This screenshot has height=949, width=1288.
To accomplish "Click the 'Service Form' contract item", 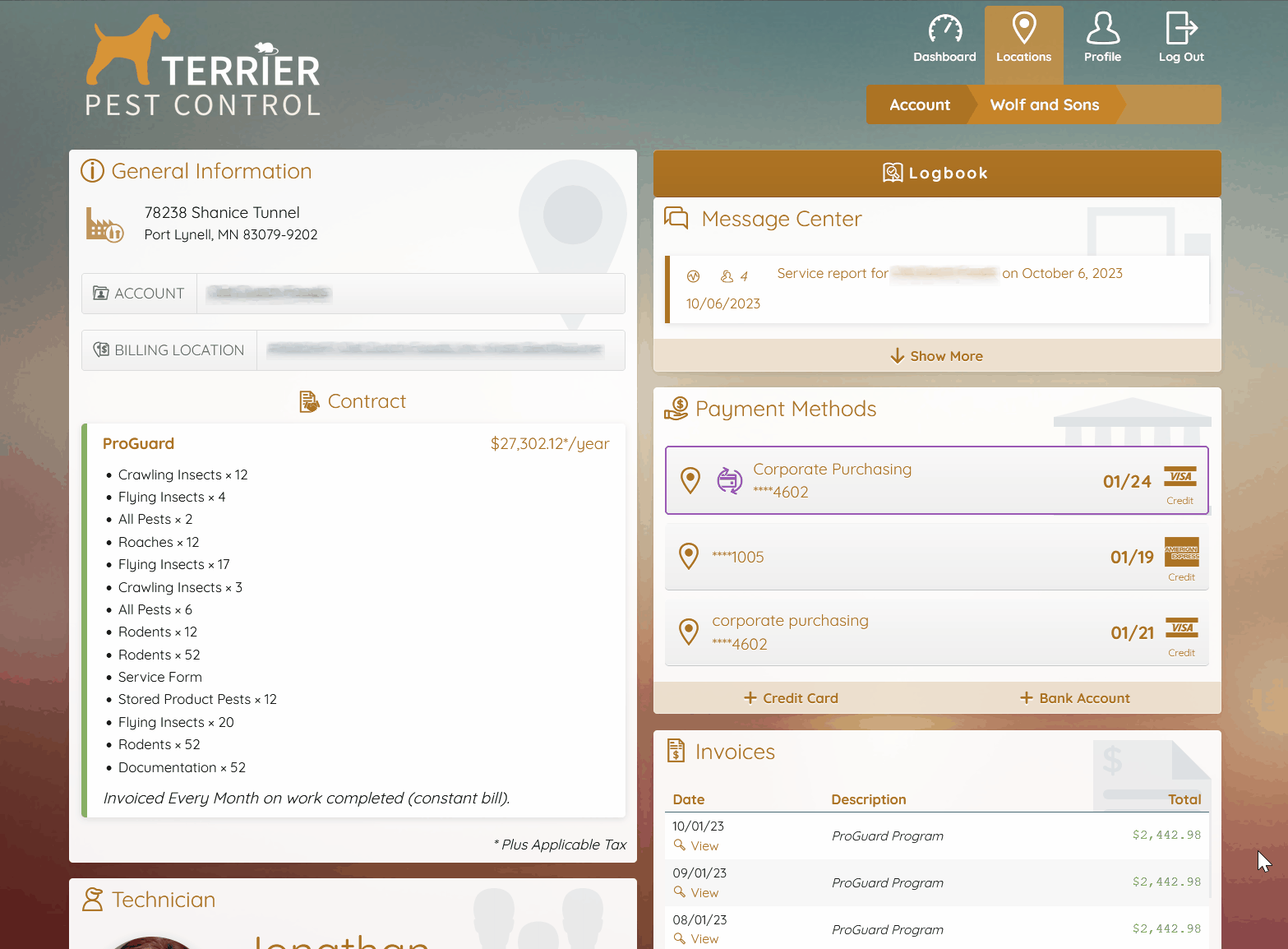I will pyautogui.click(x=160, y=677).
